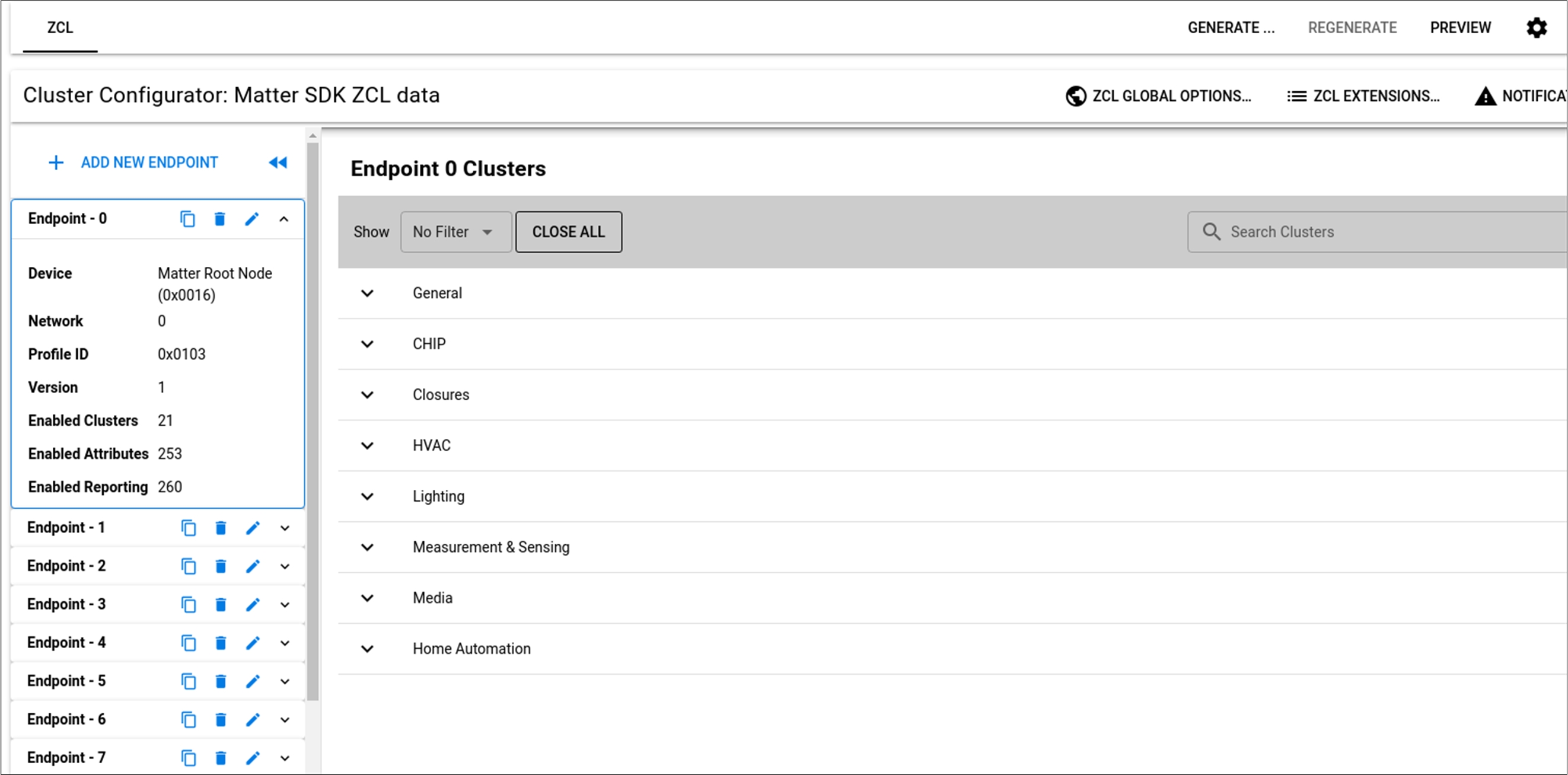Duplicate Endpoint - 7 with copy icon

pyautogui.click(x=189, y=758)
